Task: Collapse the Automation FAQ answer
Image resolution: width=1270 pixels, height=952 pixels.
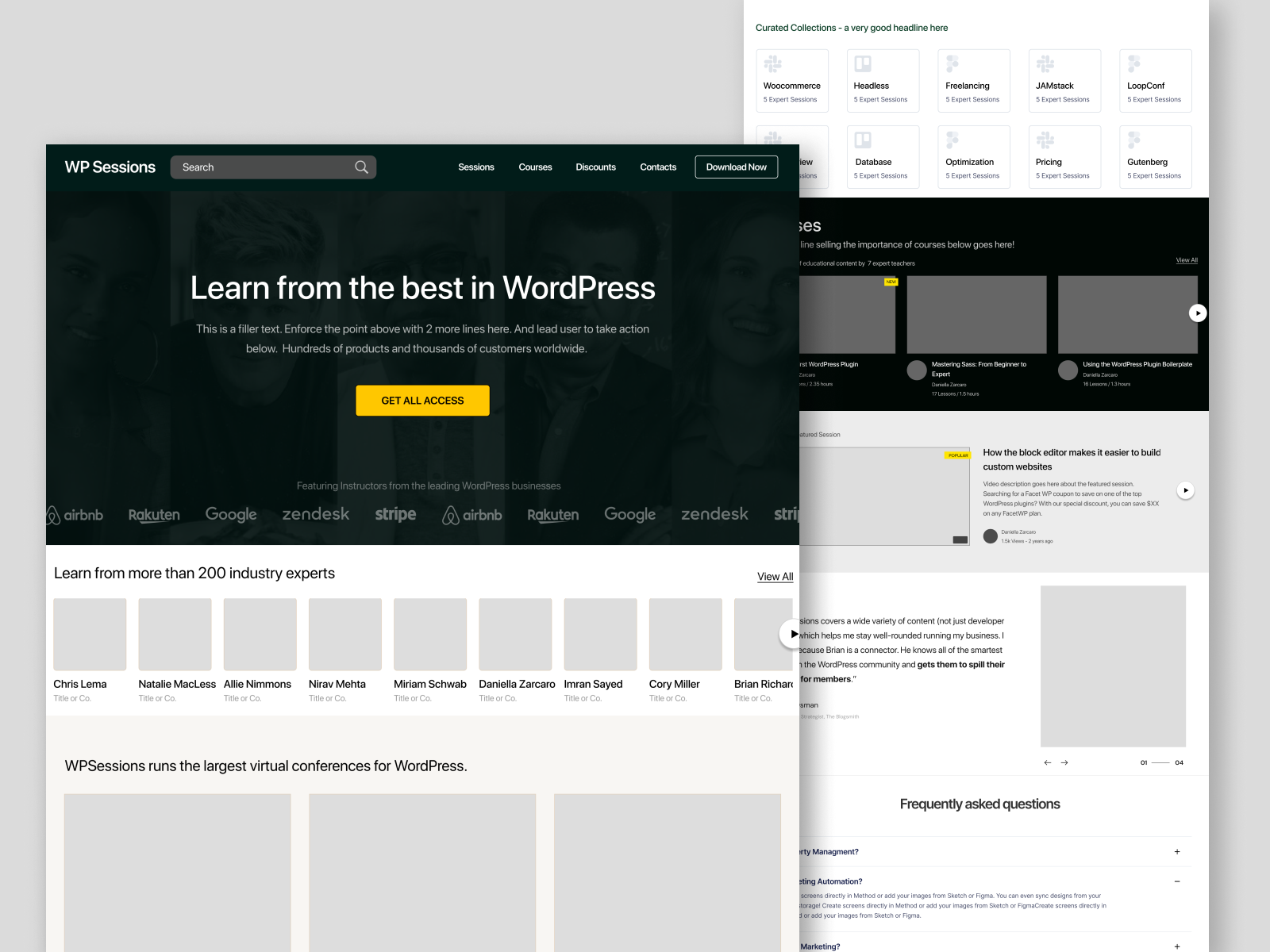Action: [1176, 881]
